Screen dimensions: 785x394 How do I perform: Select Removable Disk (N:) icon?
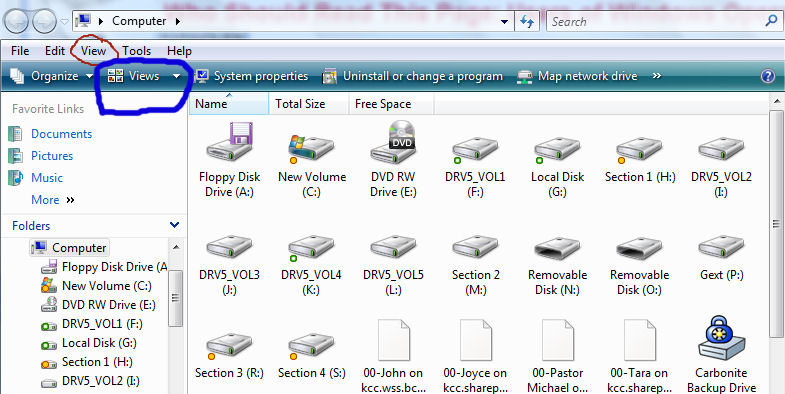coord(557,247)
